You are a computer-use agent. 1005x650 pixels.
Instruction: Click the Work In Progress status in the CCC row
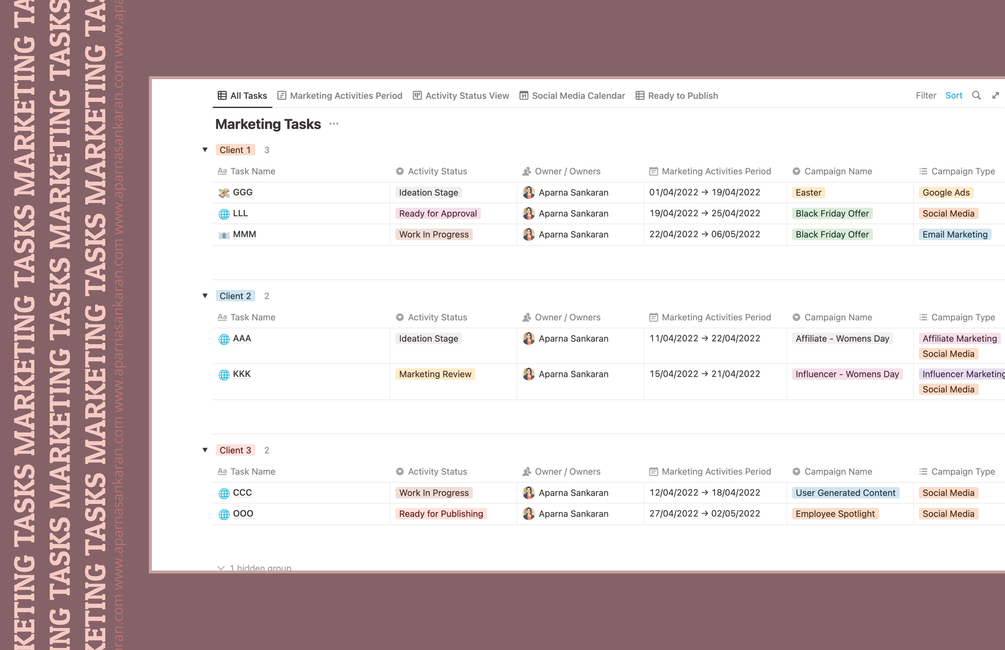pos(434,493)
